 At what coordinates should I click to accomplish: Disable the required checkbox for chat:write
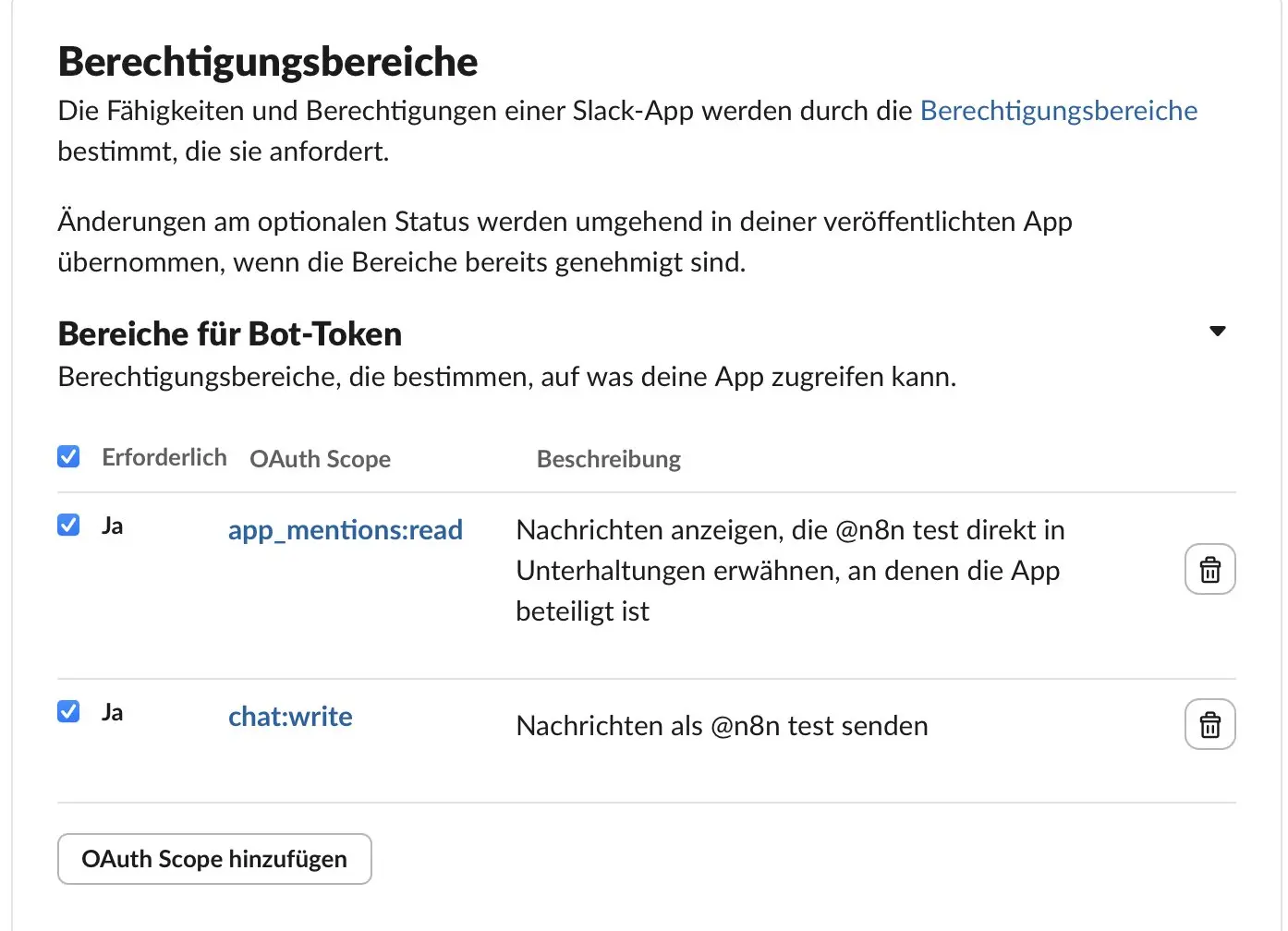(68, 711)
